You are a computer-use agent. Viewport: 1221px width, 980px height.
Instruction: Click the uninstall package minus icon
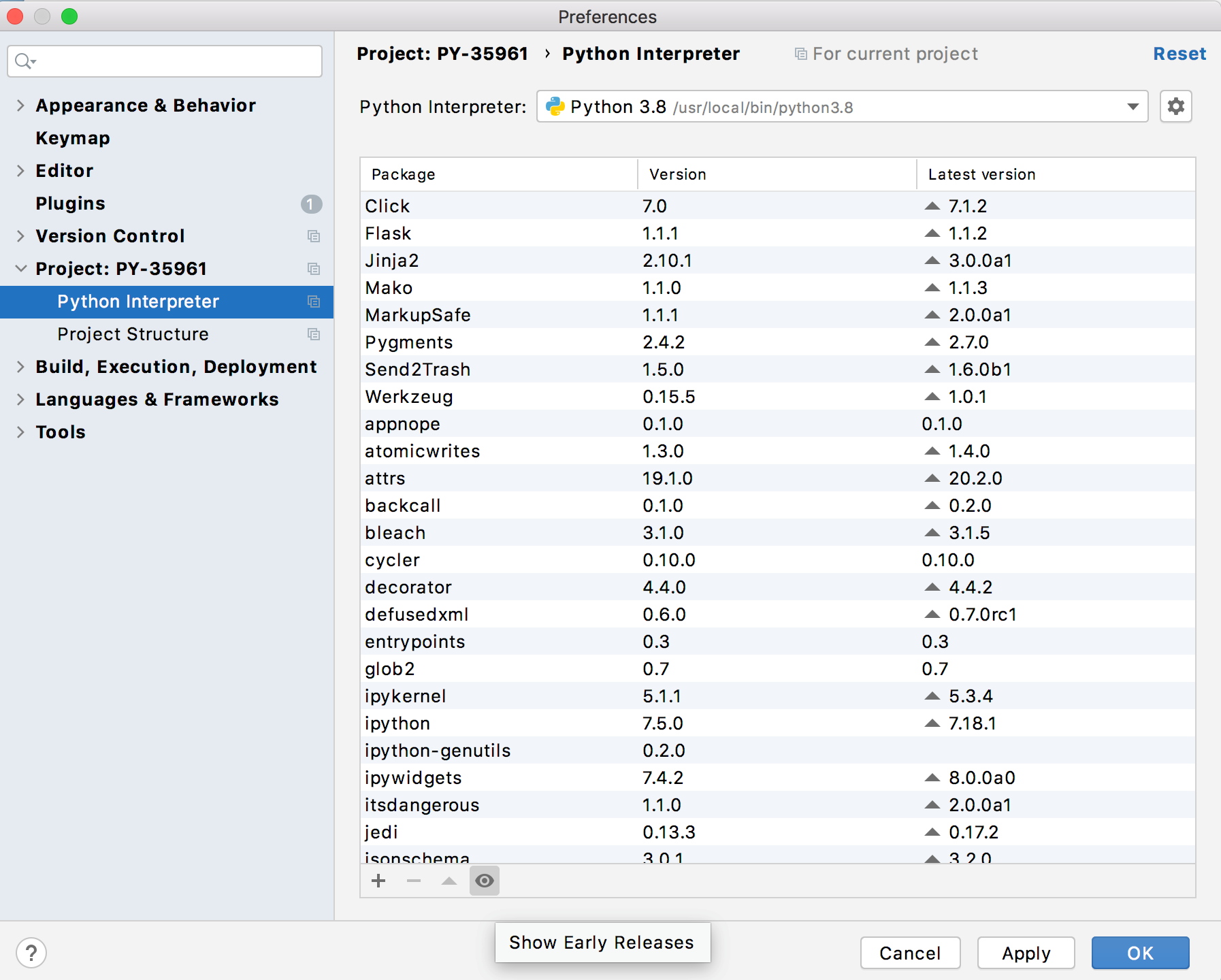(x=414, y=881)
